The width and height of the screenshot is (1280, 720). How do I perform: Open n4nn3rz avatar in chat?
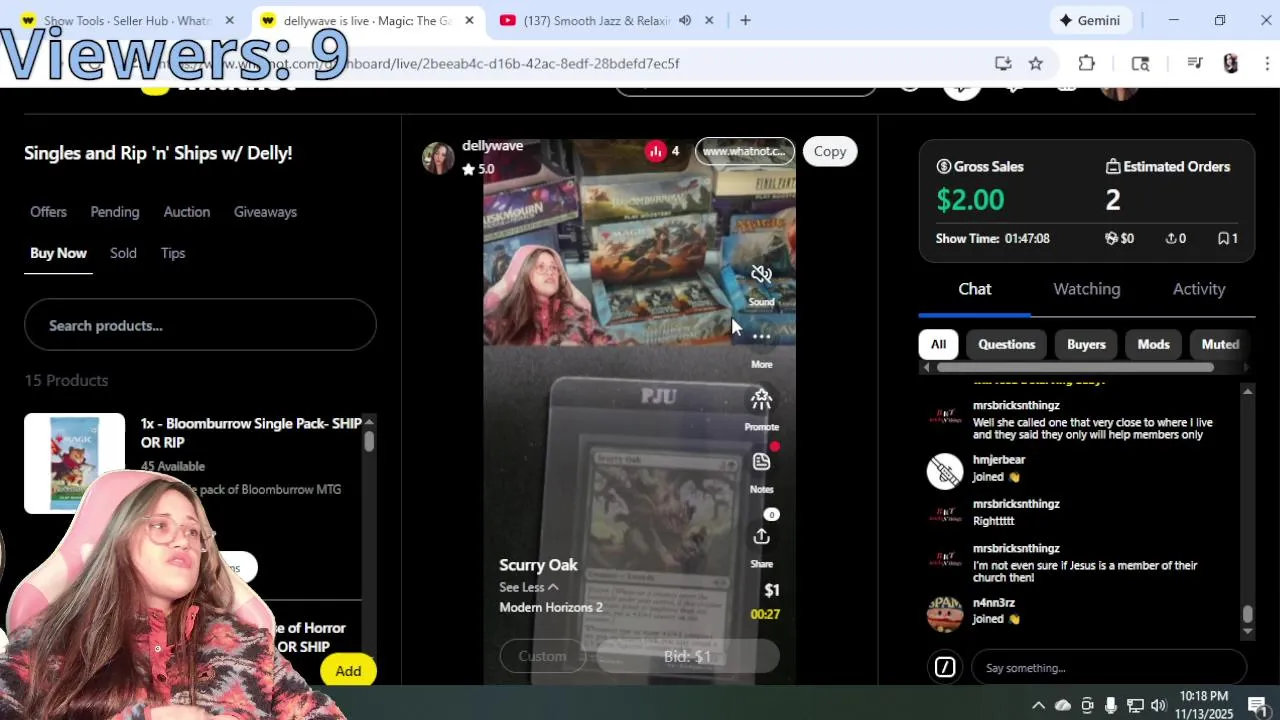[x=945, y=613]
